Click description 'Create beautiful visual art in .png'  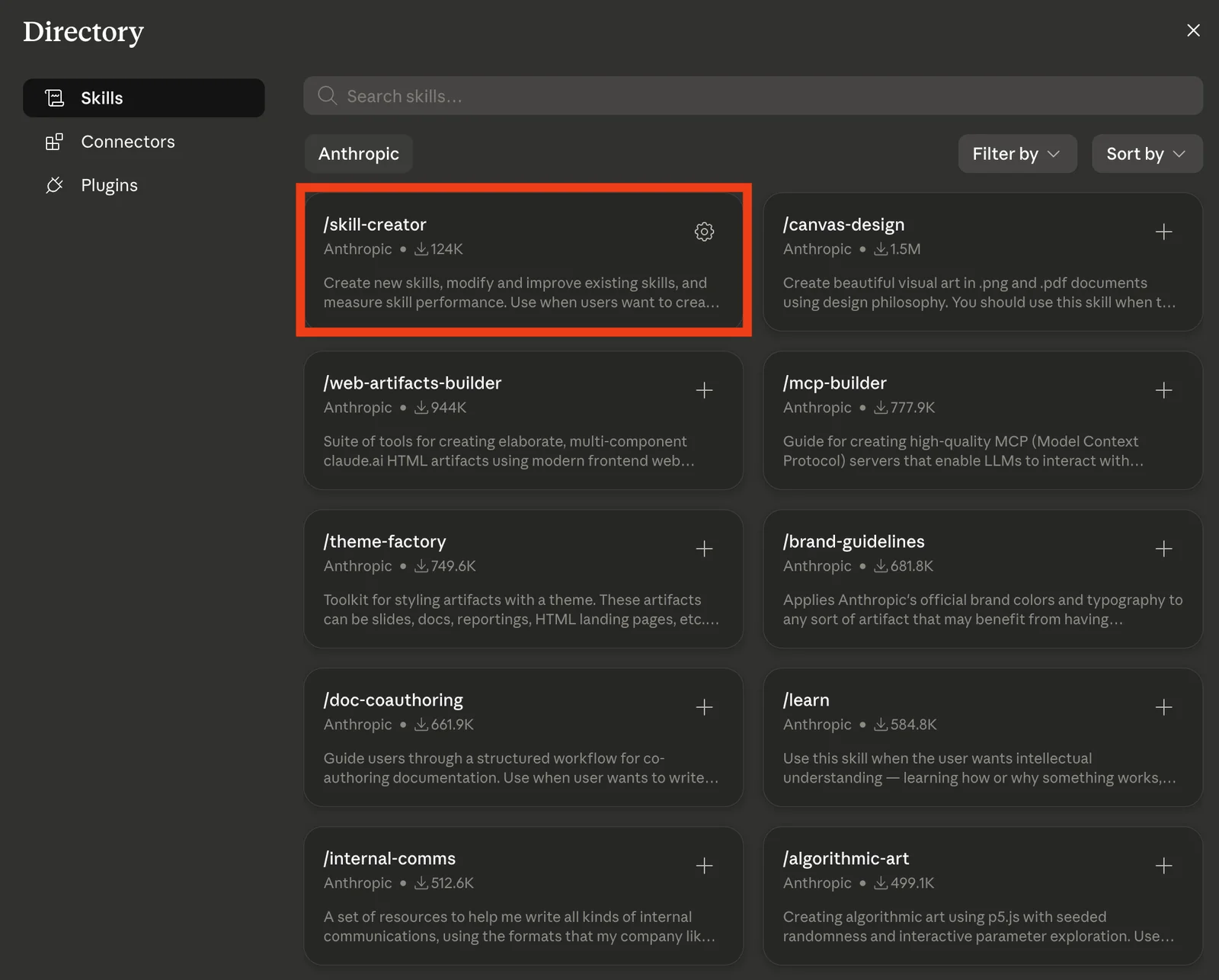[979, 293]
